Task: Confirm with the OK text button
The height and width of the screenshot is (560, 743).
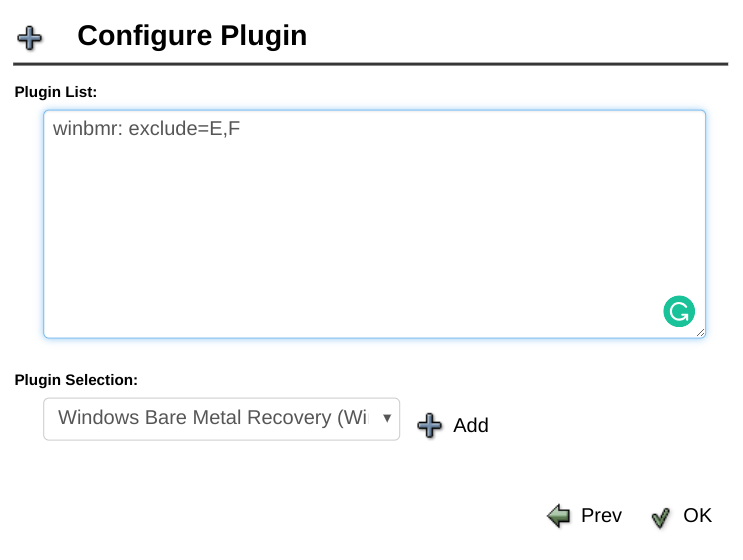Action: point(697,515)
